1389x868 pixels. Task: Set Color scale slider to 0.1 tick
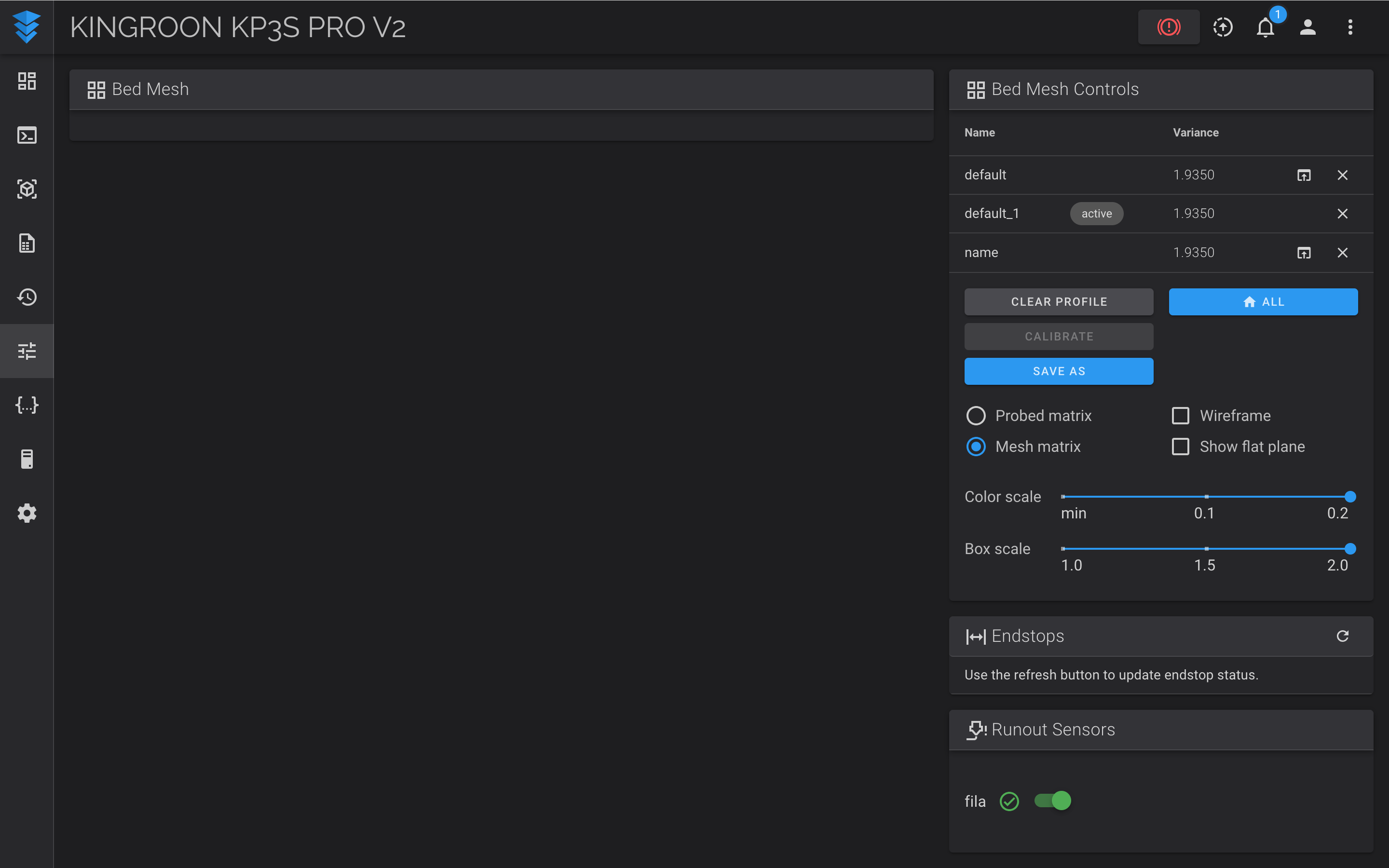[x=1206, y=497]
